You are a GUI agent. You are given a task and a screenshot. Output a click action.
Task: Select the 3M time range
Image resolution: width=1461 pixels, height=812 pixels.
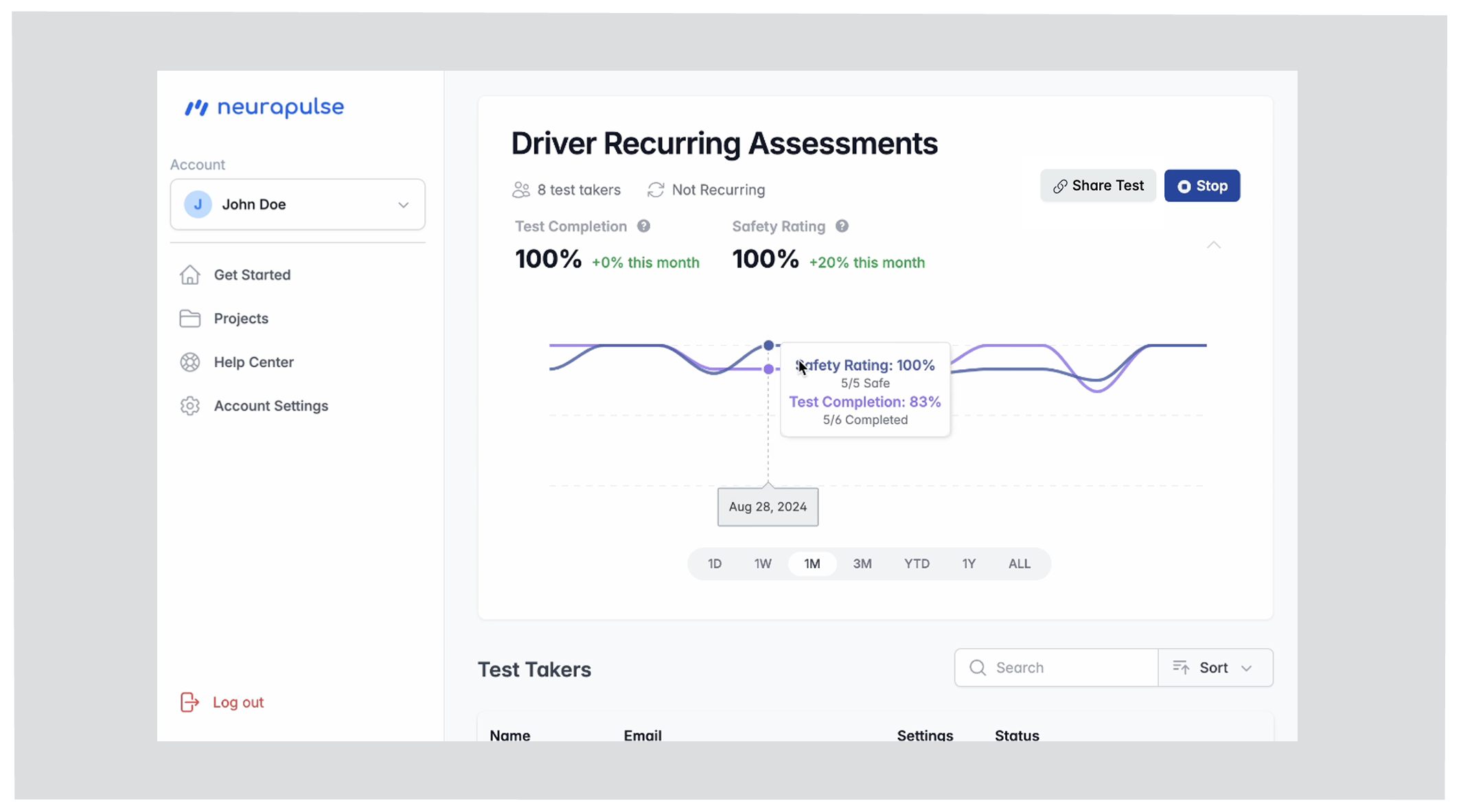(x=862, y=564)
